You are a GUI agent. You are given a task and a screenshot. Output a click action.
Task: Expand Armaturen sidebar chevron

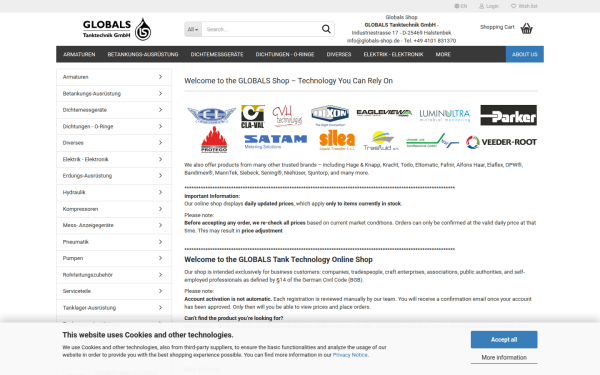pyautogui.click(x=160, y=77)
